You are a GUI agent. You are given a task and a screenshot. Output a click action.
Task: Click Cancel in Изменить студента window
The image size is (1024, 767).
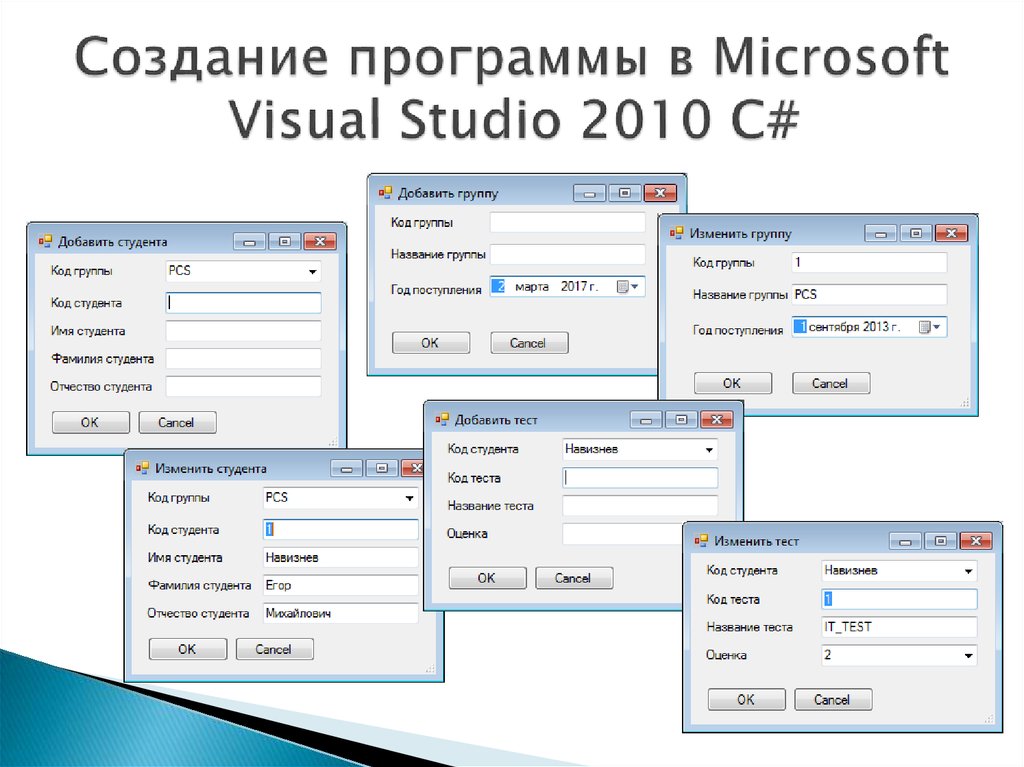274,649
